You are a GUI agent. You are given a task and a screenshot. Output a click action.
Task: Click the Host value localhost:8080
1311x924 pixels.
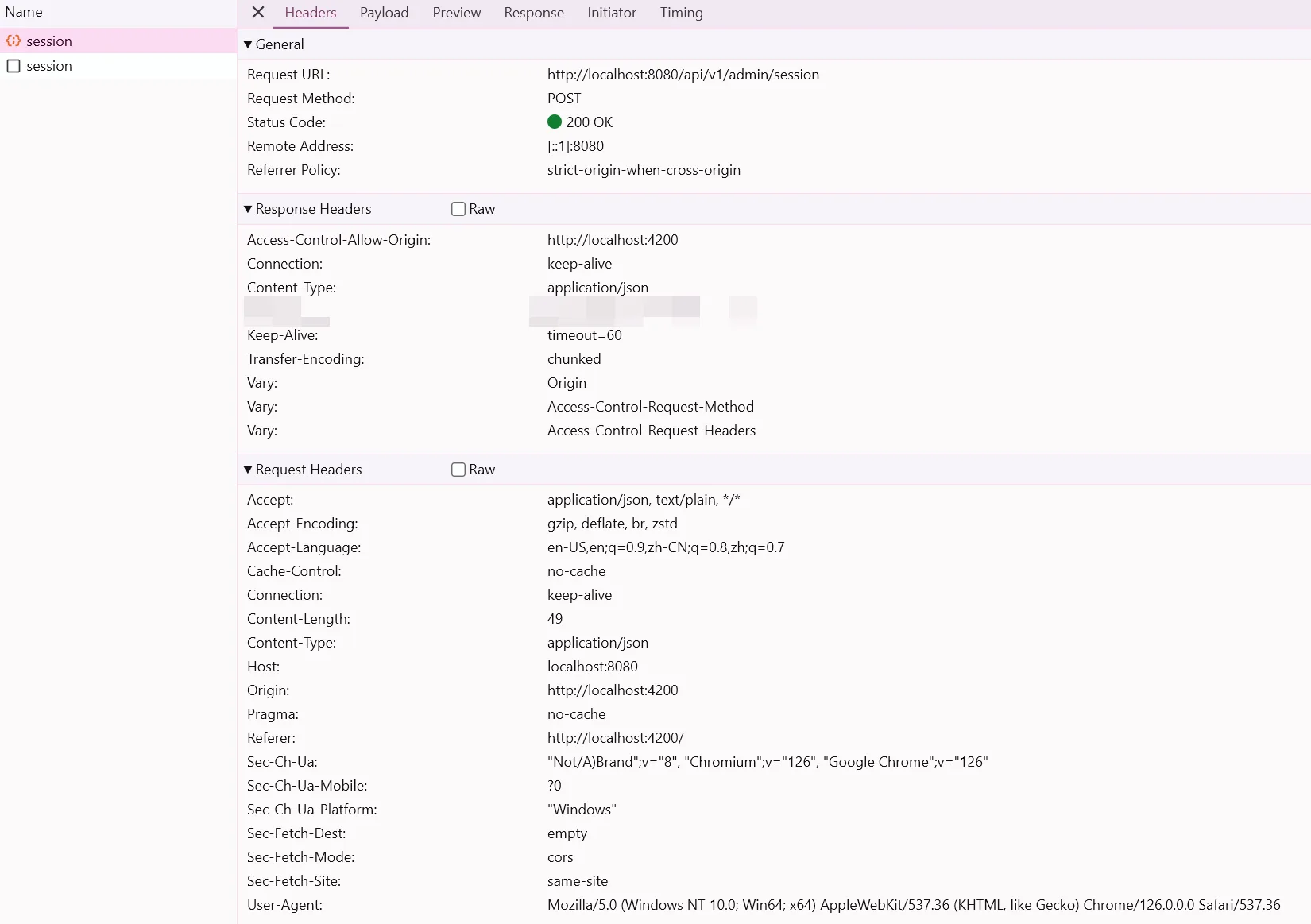click(593, 667)
